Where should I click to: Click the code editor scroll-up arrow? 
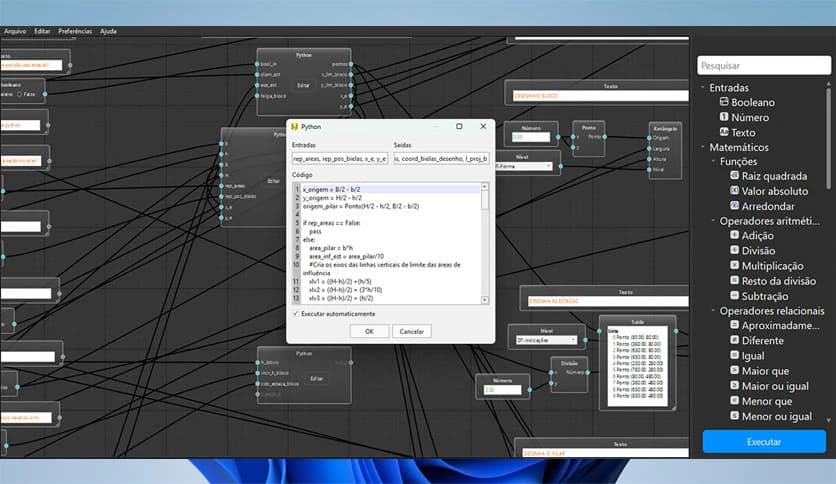(485, 187)
